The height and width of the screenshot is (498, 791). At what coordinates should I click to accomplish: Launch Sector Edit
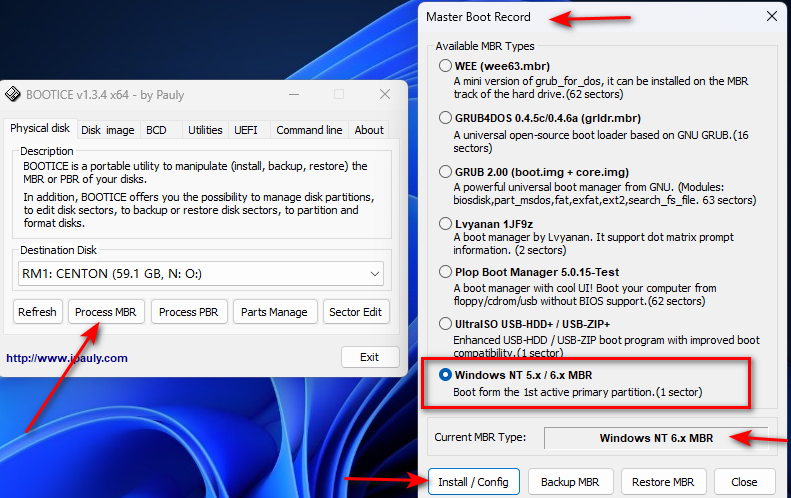(x=356, y=312)
